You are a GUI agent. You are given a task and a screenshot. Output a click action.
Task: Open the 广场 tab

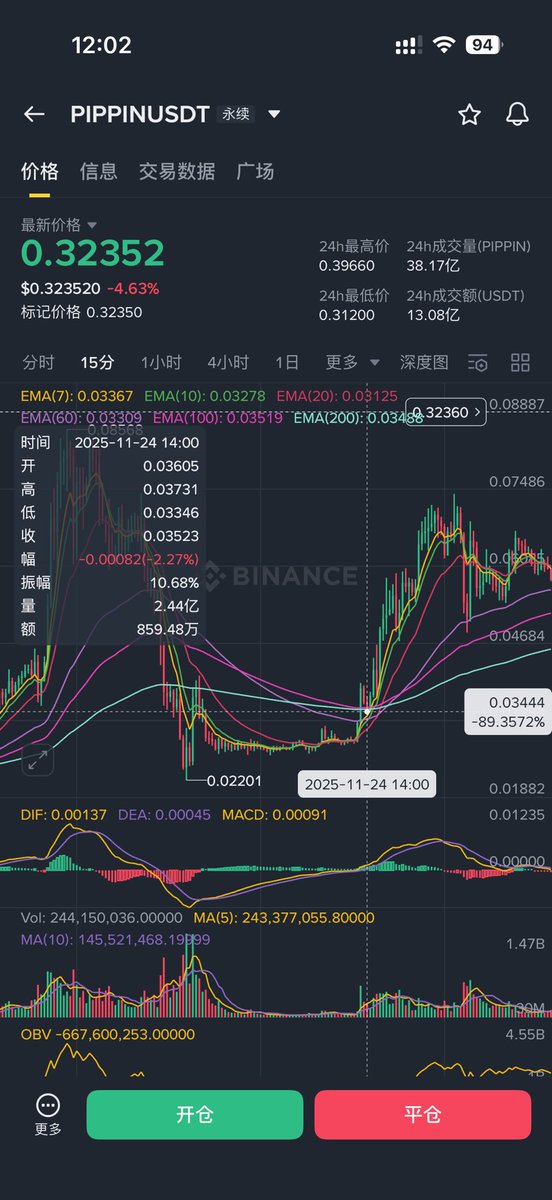coord(255,171)
